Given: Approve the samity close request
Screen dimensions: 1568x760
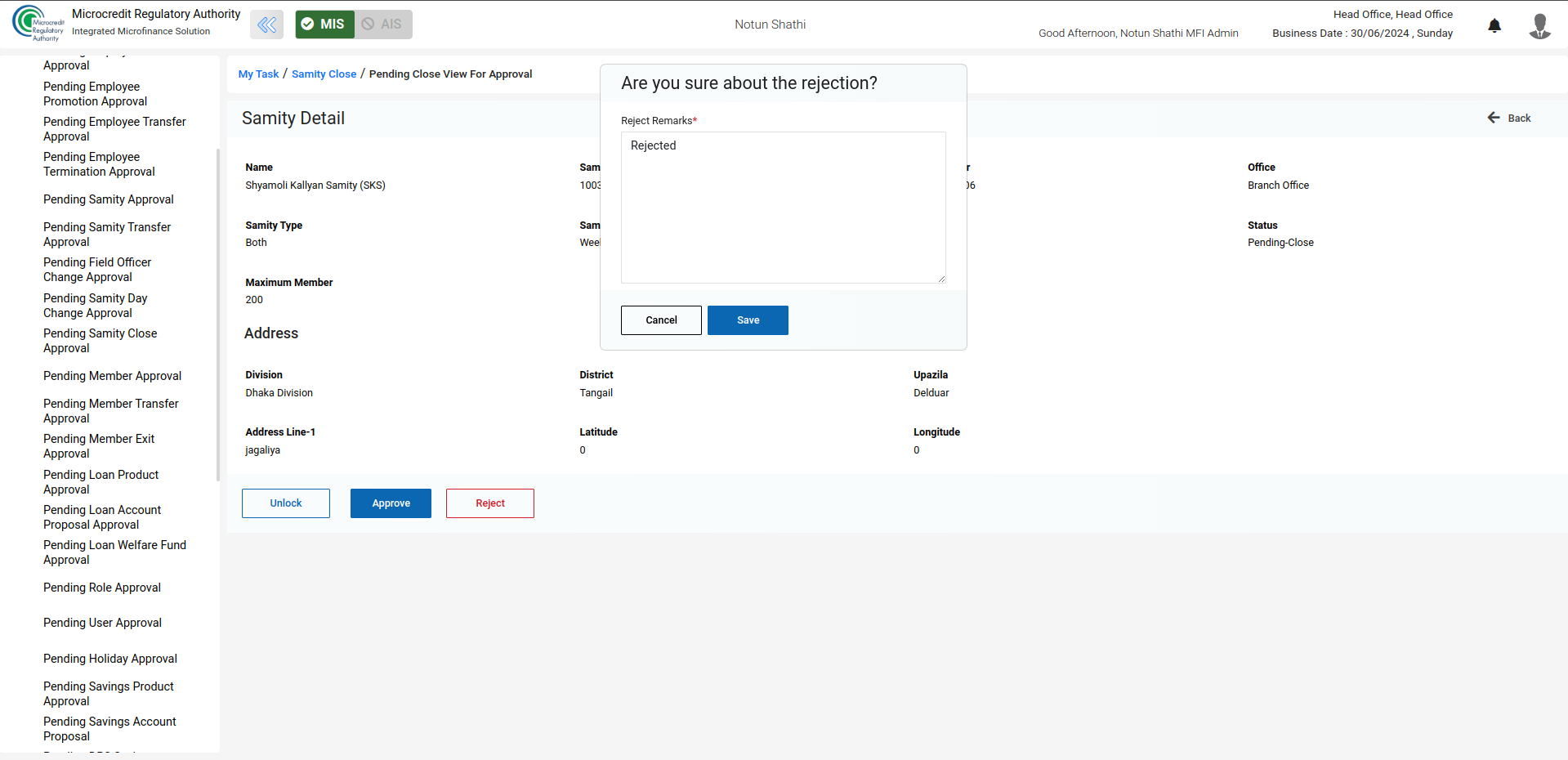Looking at the screenshot, I should coord(391,503).
